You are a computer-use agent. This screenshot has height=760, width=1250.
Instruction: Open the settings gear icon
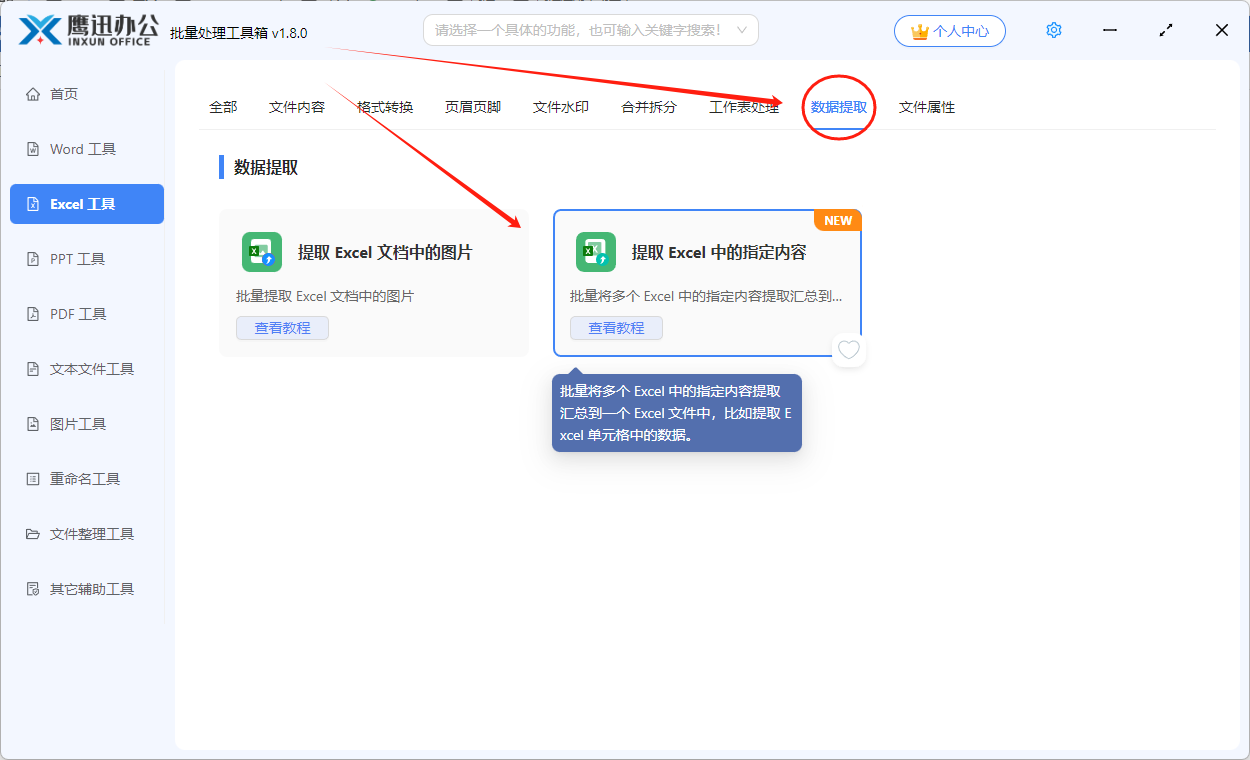[x=1053, y=30]
